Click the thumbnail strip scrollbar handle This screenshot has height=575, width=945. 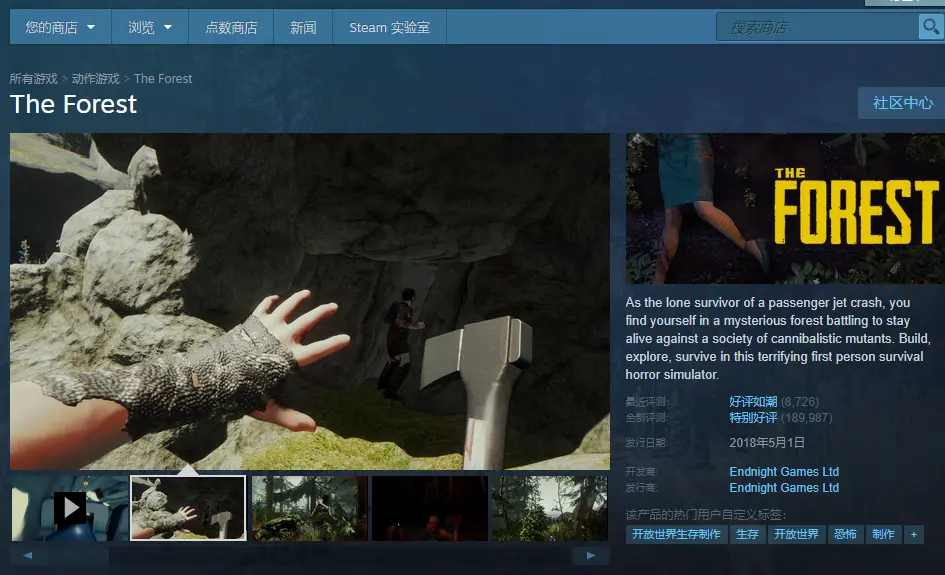click(x=77, y=555)
